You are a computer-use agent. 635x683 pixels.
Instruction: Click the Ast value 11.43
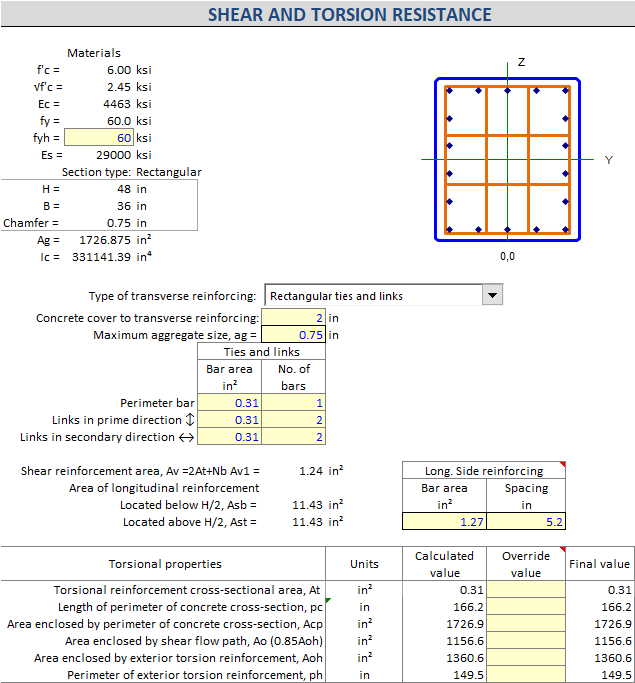307,522
